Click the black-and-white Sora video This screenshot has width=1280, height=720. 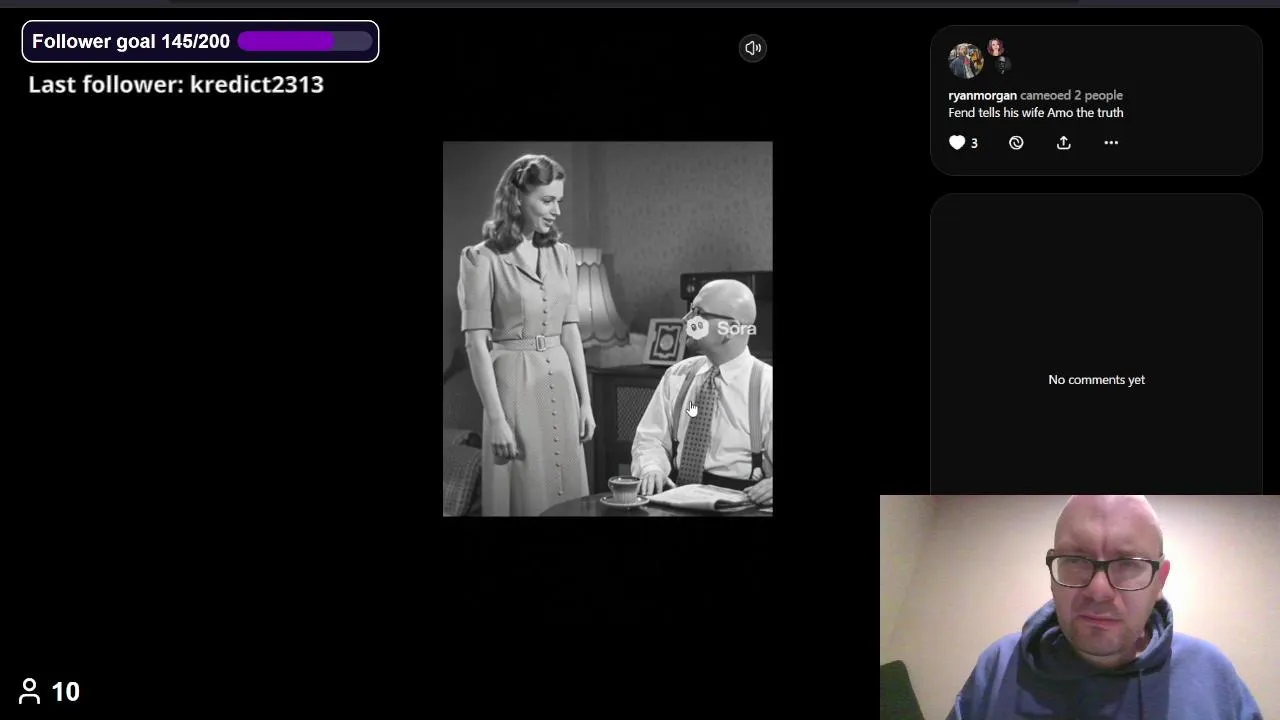pyautogui.click(x=608, y=329)
